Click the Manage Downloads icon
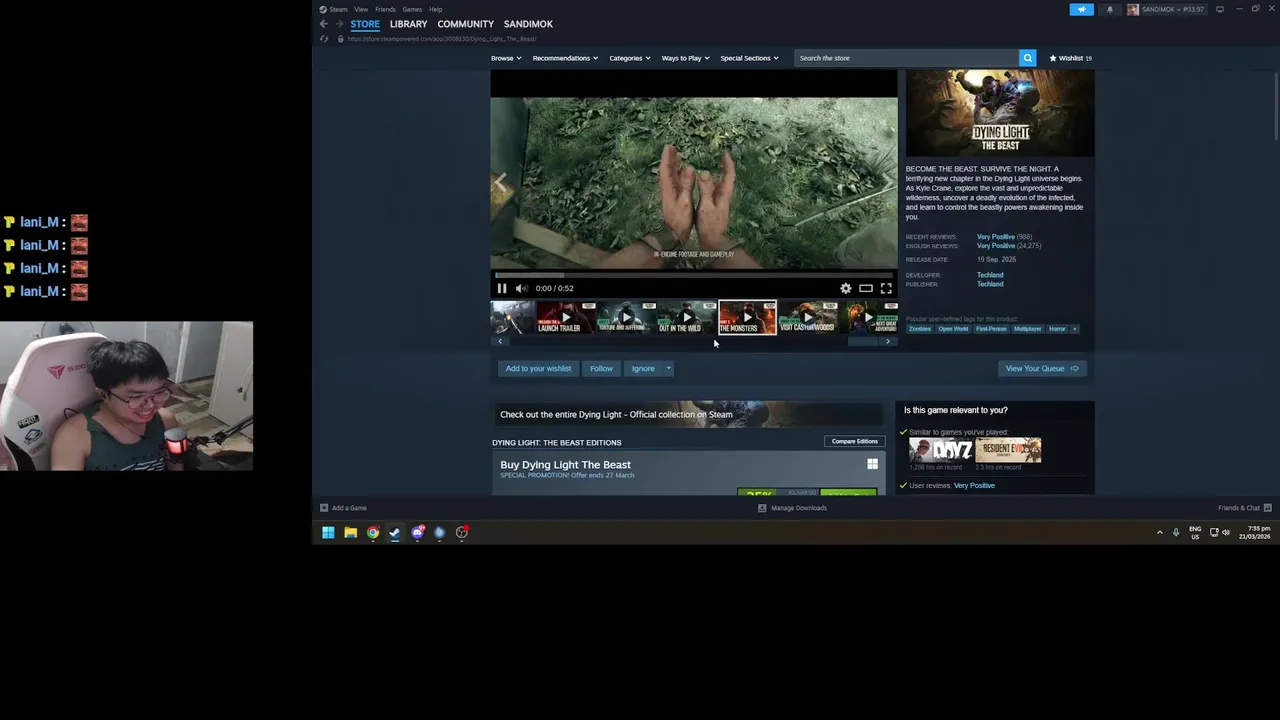The width and height of the screenshot is (1280, 720). (762, 508)
